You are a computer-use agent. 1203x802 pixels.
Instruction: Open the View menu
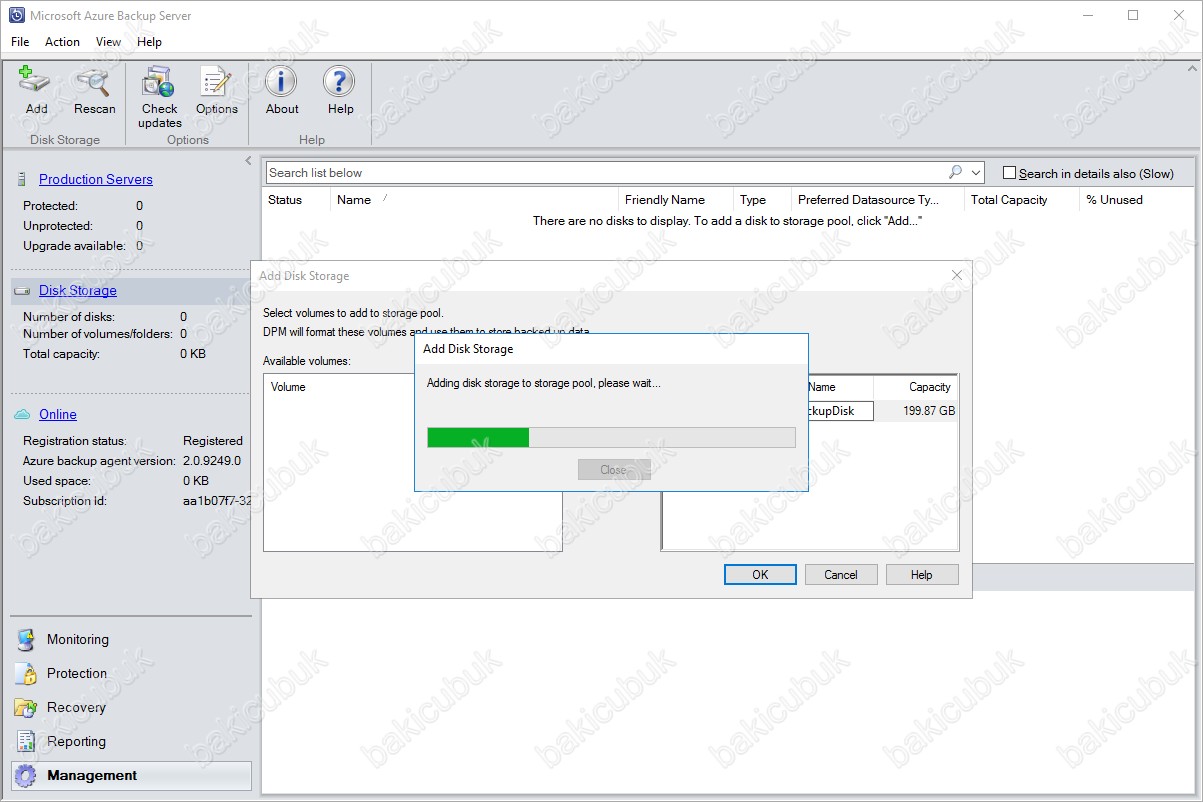[x=108, y=42]
